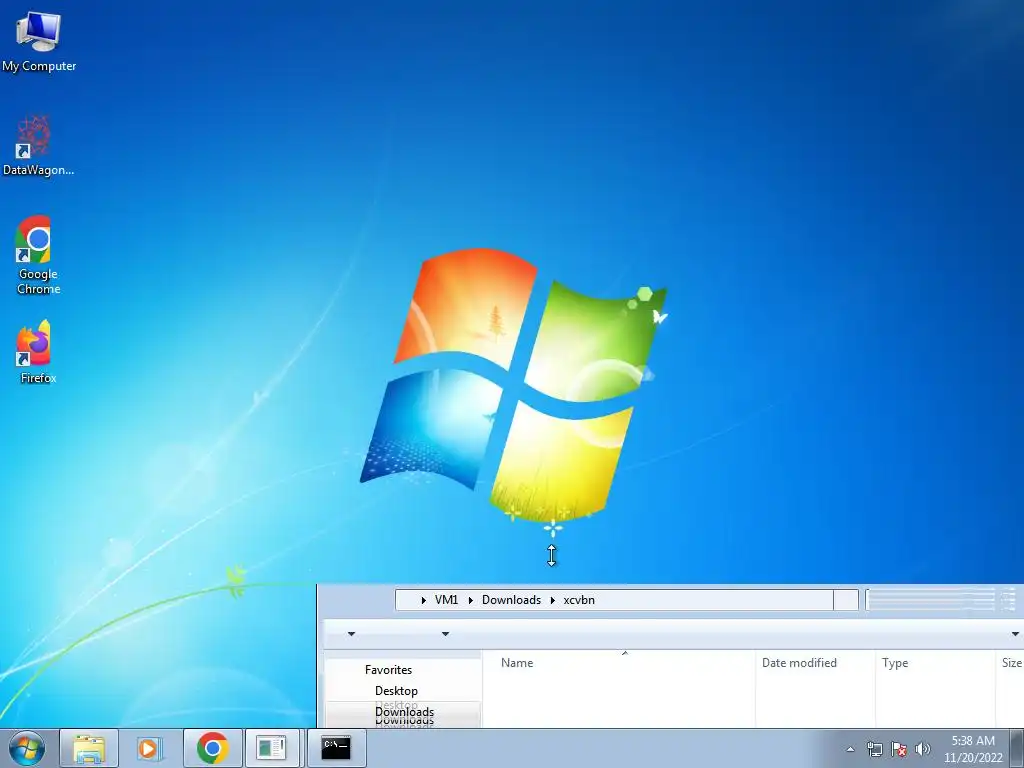Expand the arrow after Downloads in the address bar
The height and width of the screenshot is (768, 1024).
[552, 600]
